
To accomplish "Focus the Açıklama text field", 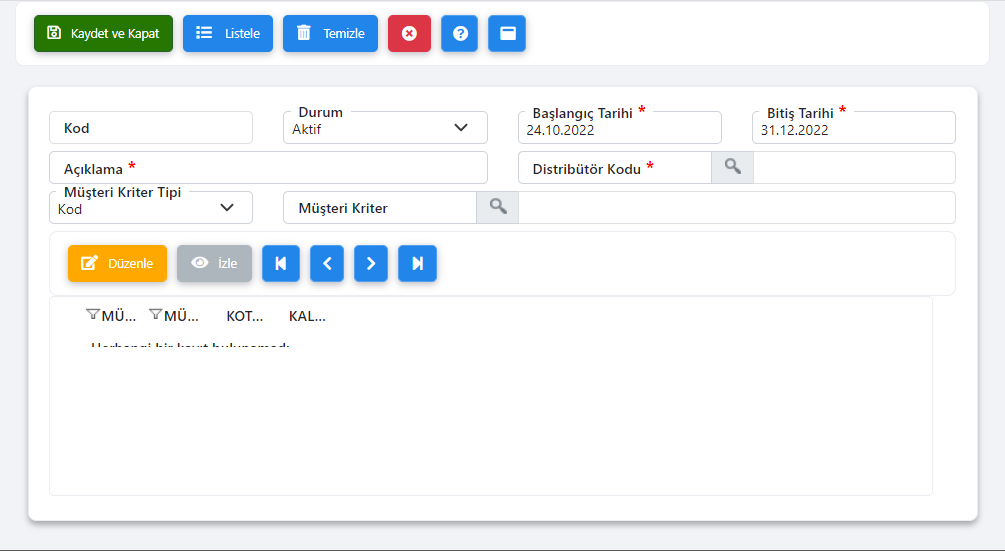I will point(300,168).
